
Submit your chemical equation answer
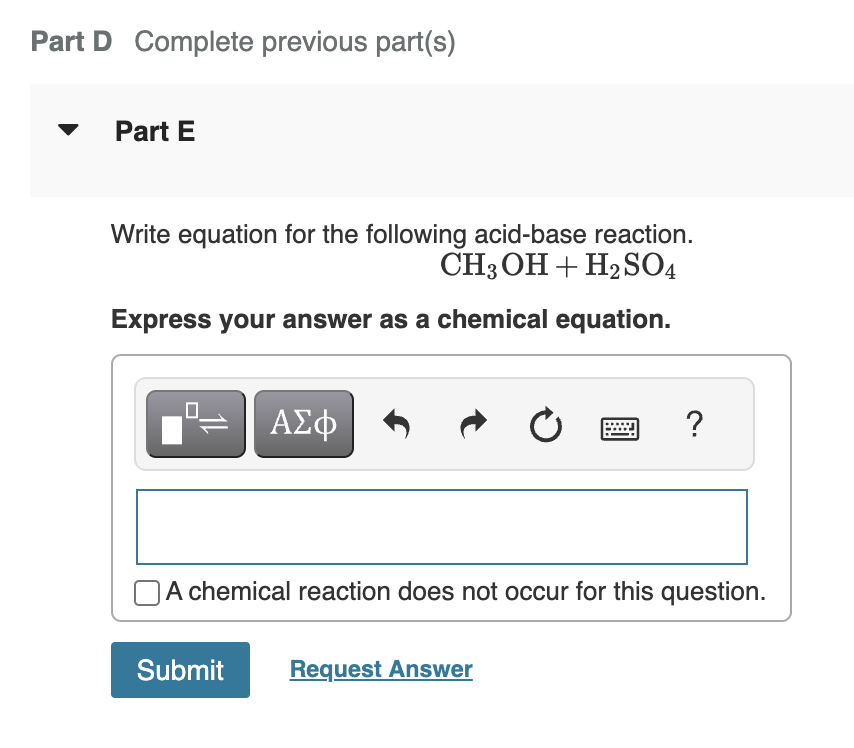click(x=180, y=669)
